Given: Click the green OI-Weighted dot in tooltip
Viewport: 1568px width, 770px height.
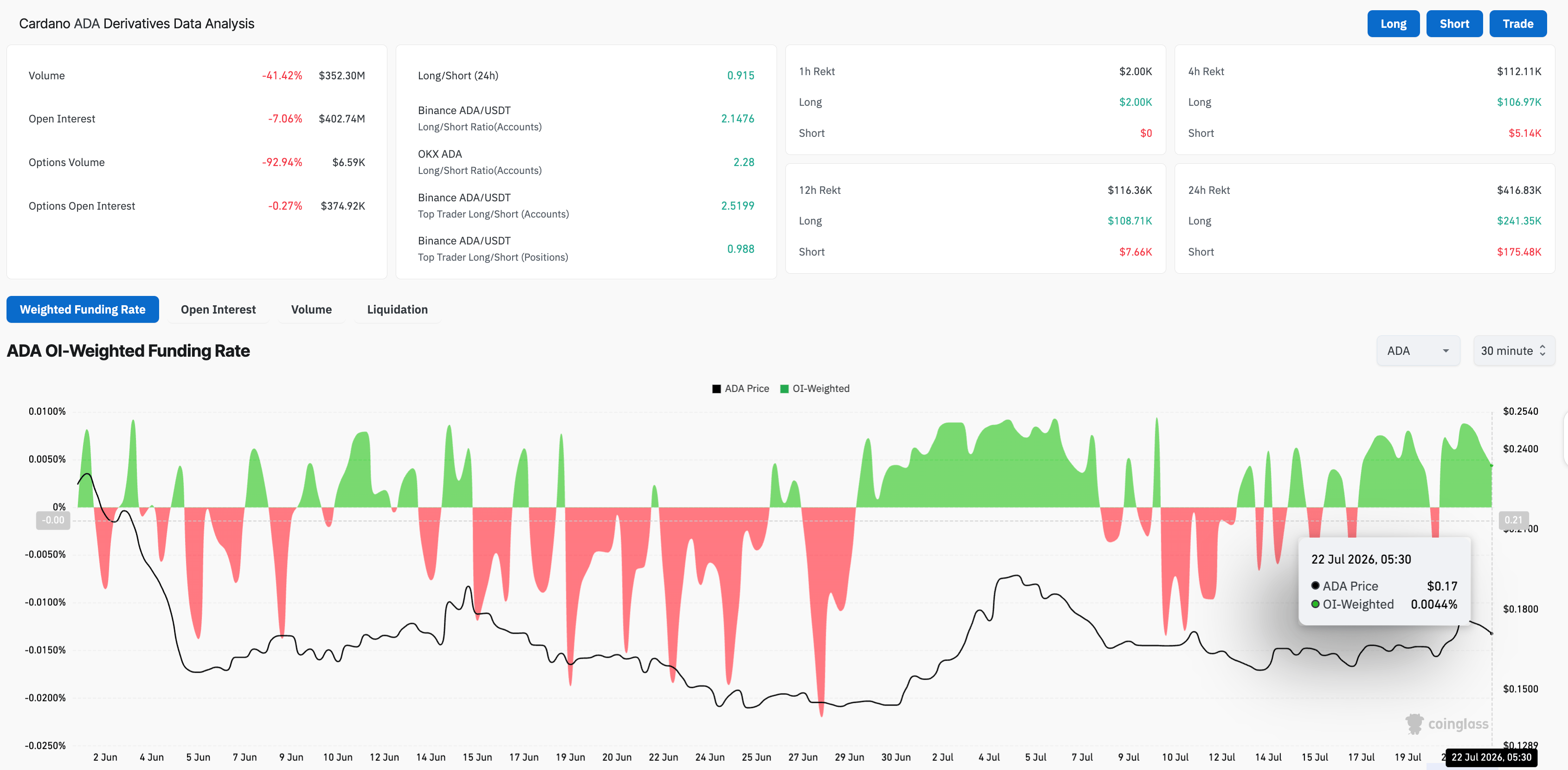Looking at the screenshot, I should (x=1315, y=604).
